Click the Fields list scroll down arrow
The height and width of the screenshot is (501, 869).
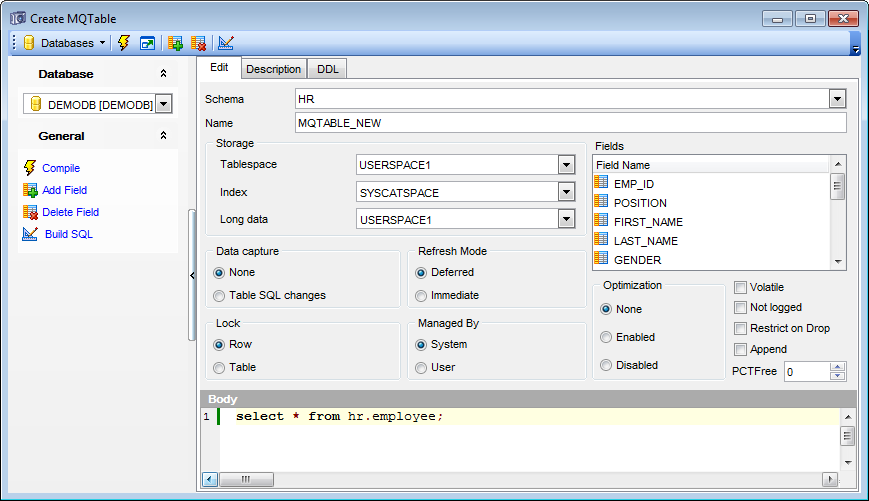[x=837, y=262]
